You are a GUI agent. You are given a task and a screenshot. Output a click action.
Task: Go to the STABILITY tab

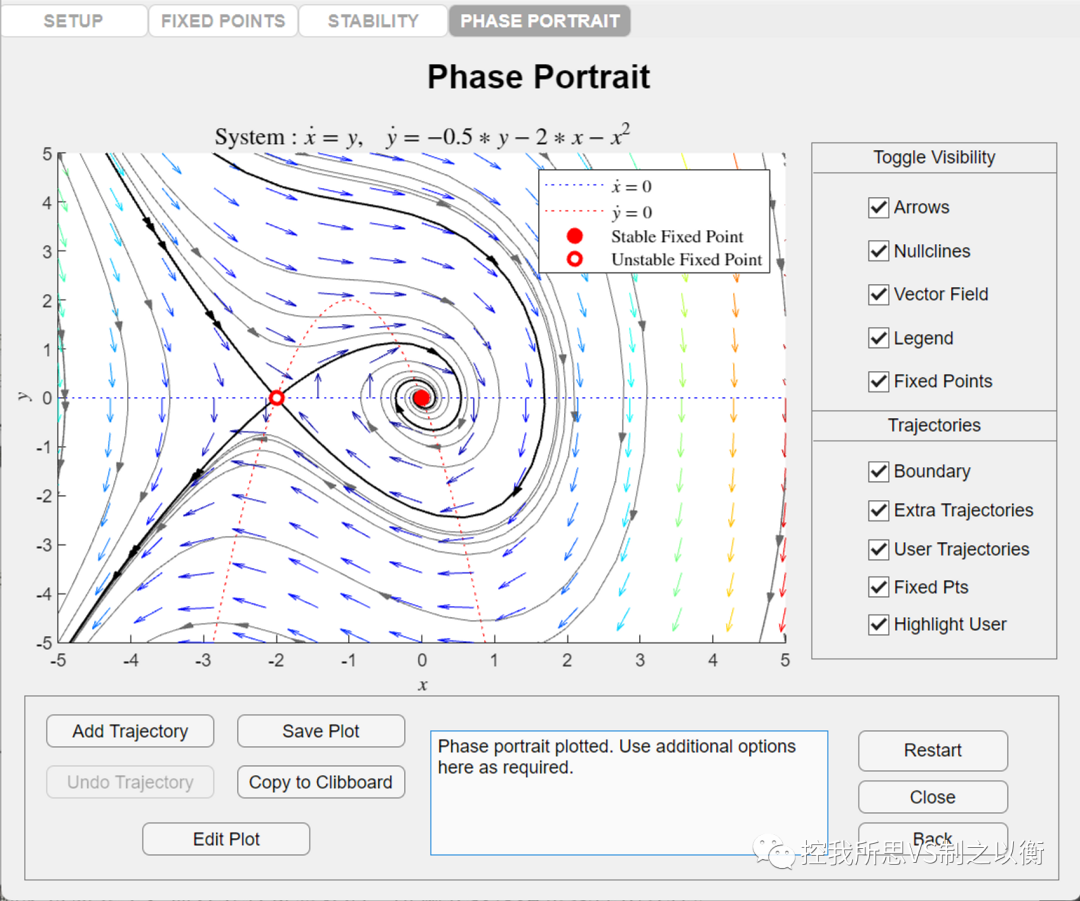click(x=373, y=21)
